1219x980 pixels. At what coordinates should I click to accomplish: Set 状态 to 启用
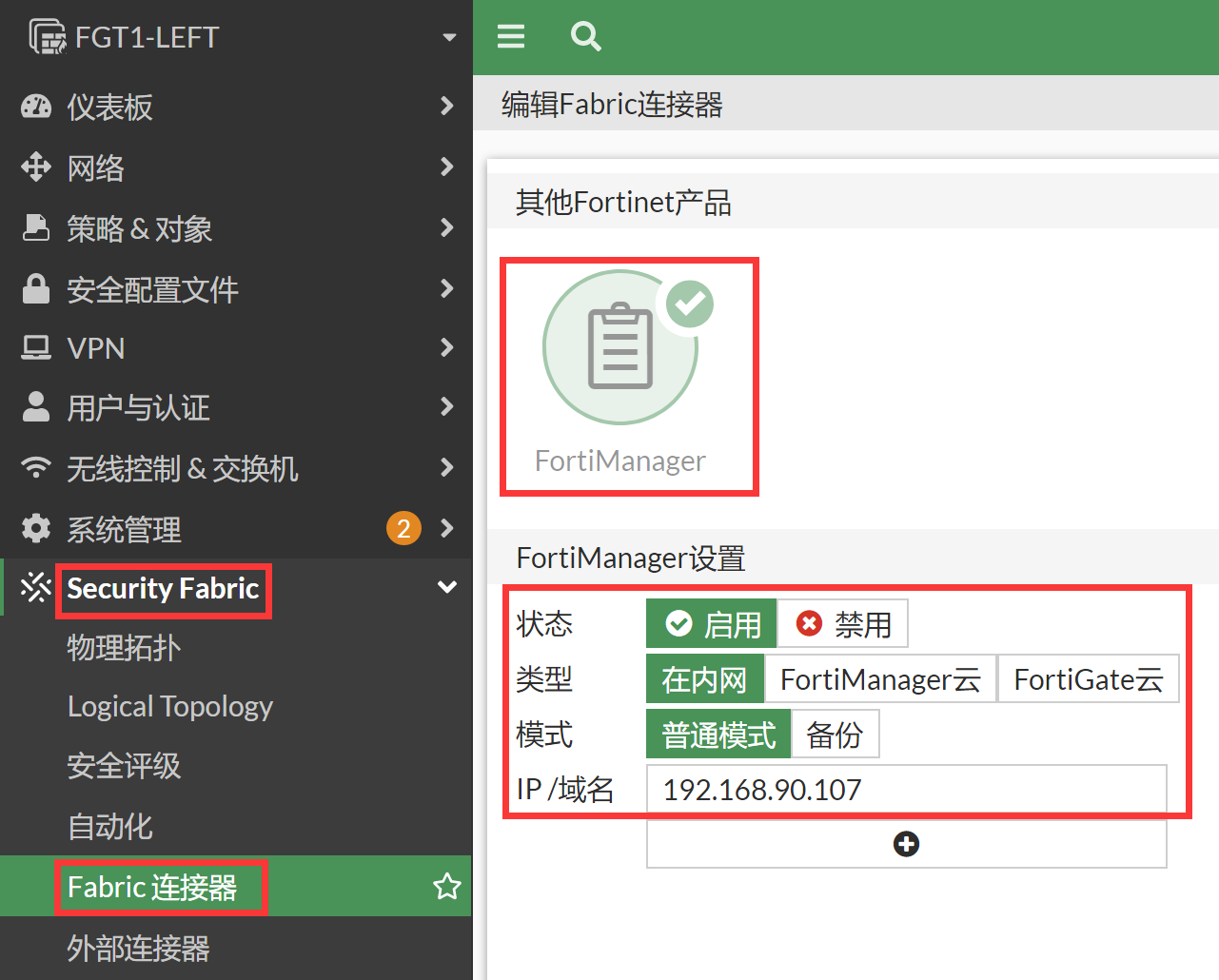coord(712,624)
